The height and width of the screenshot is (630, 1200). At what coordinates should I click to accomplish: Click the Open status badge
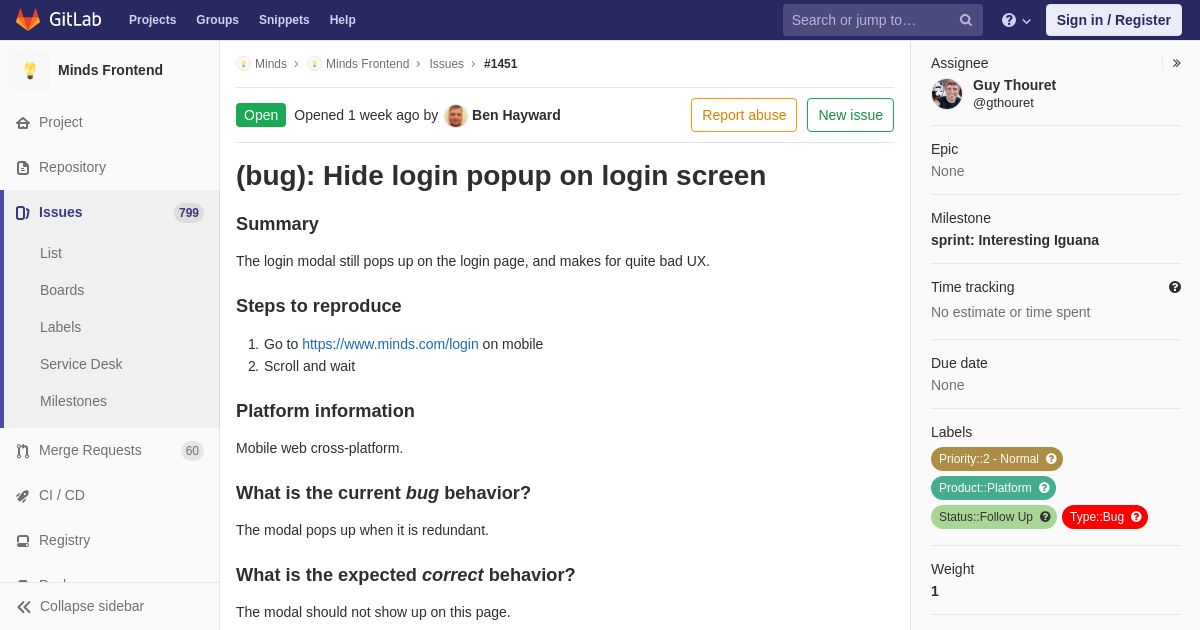[x=261, y=115]
